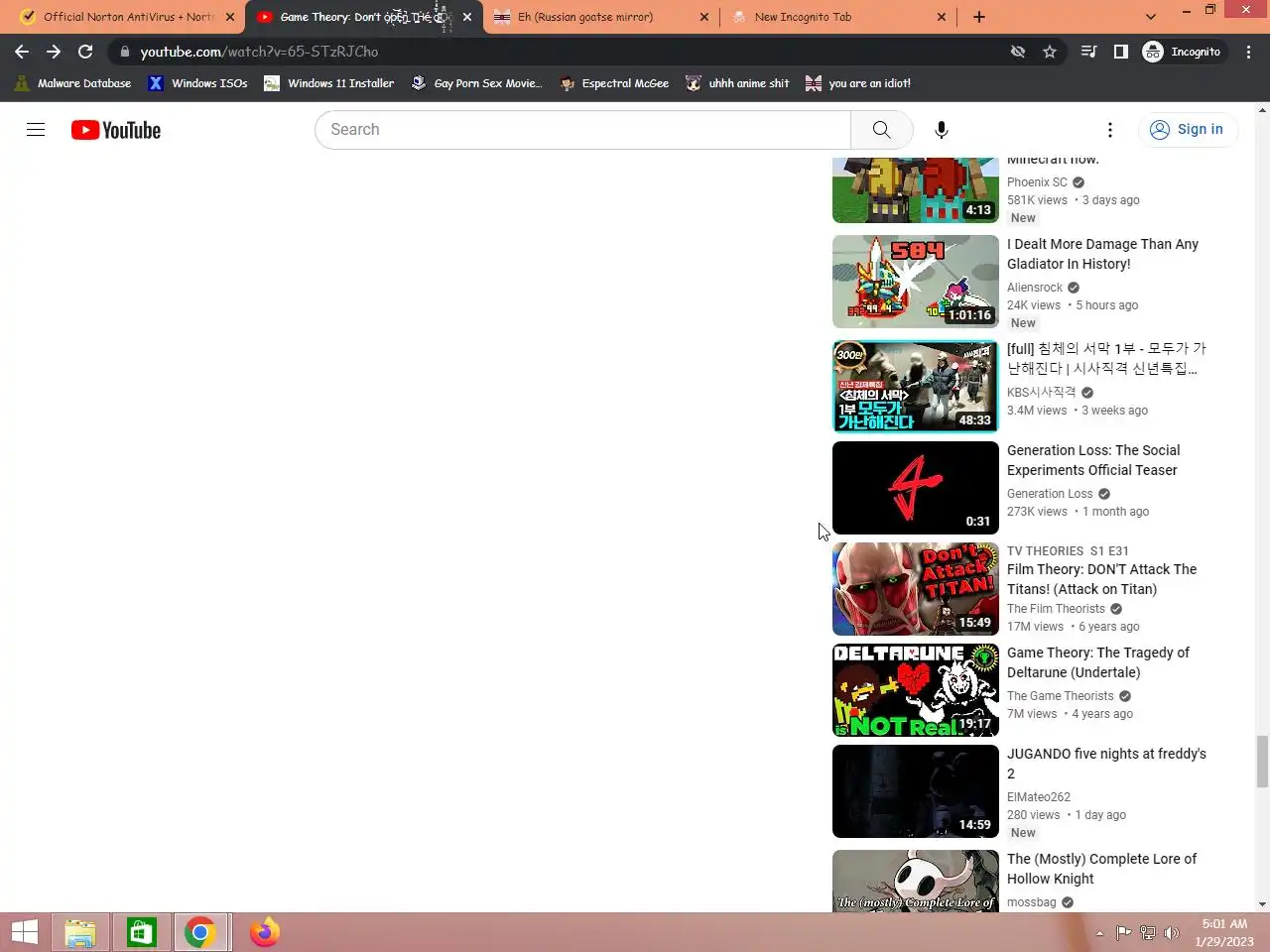
Task: Open the Espectral McGee bookmark
Action: click(x=614, y=83)
